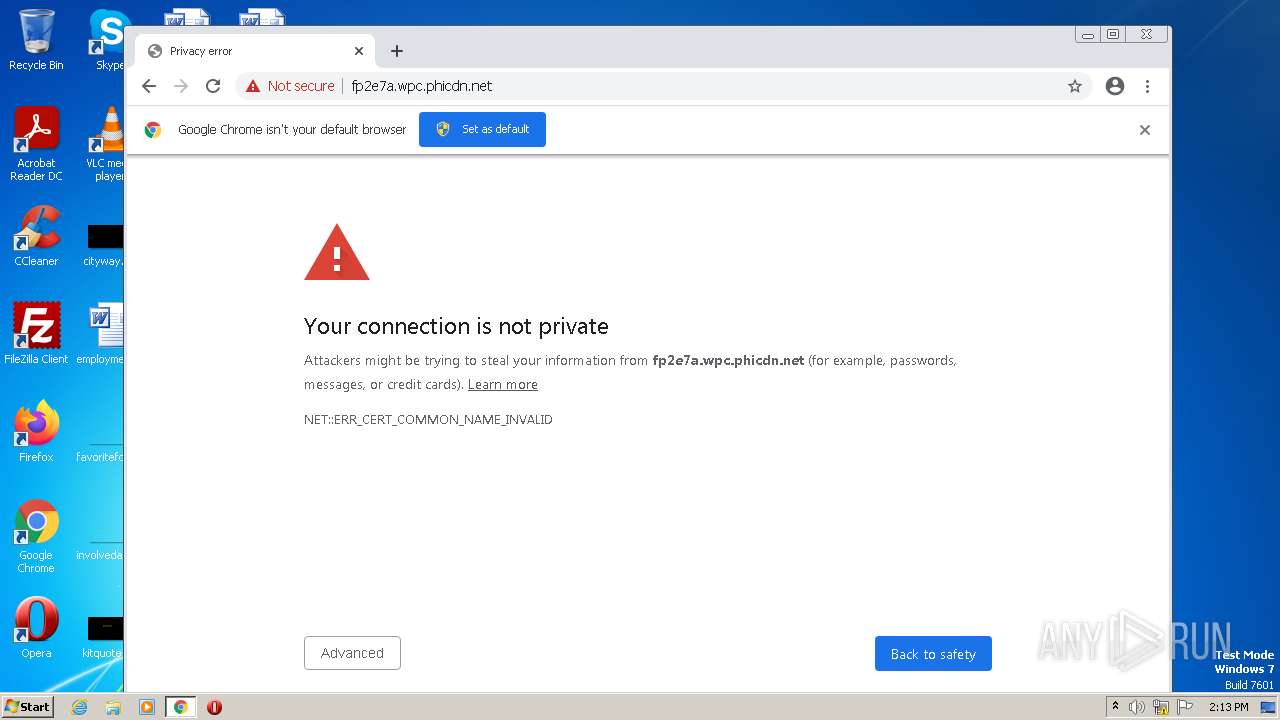Image resolution: width=1280 pixels, height=720 pixels.
Task: Select the Privacy error tab
Action: pyautogui.click(x=255, y=51)
